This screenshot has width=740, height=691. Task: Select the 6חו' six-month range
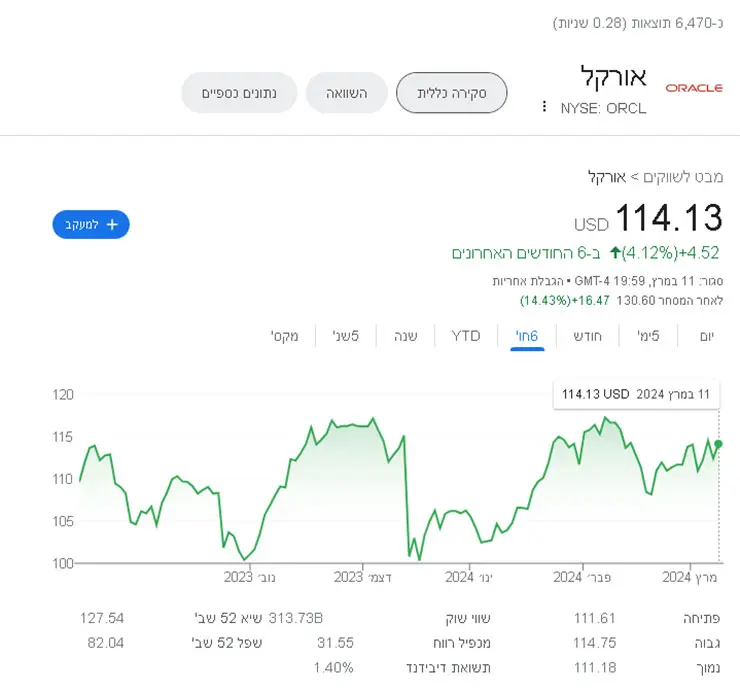click(527, 336)
